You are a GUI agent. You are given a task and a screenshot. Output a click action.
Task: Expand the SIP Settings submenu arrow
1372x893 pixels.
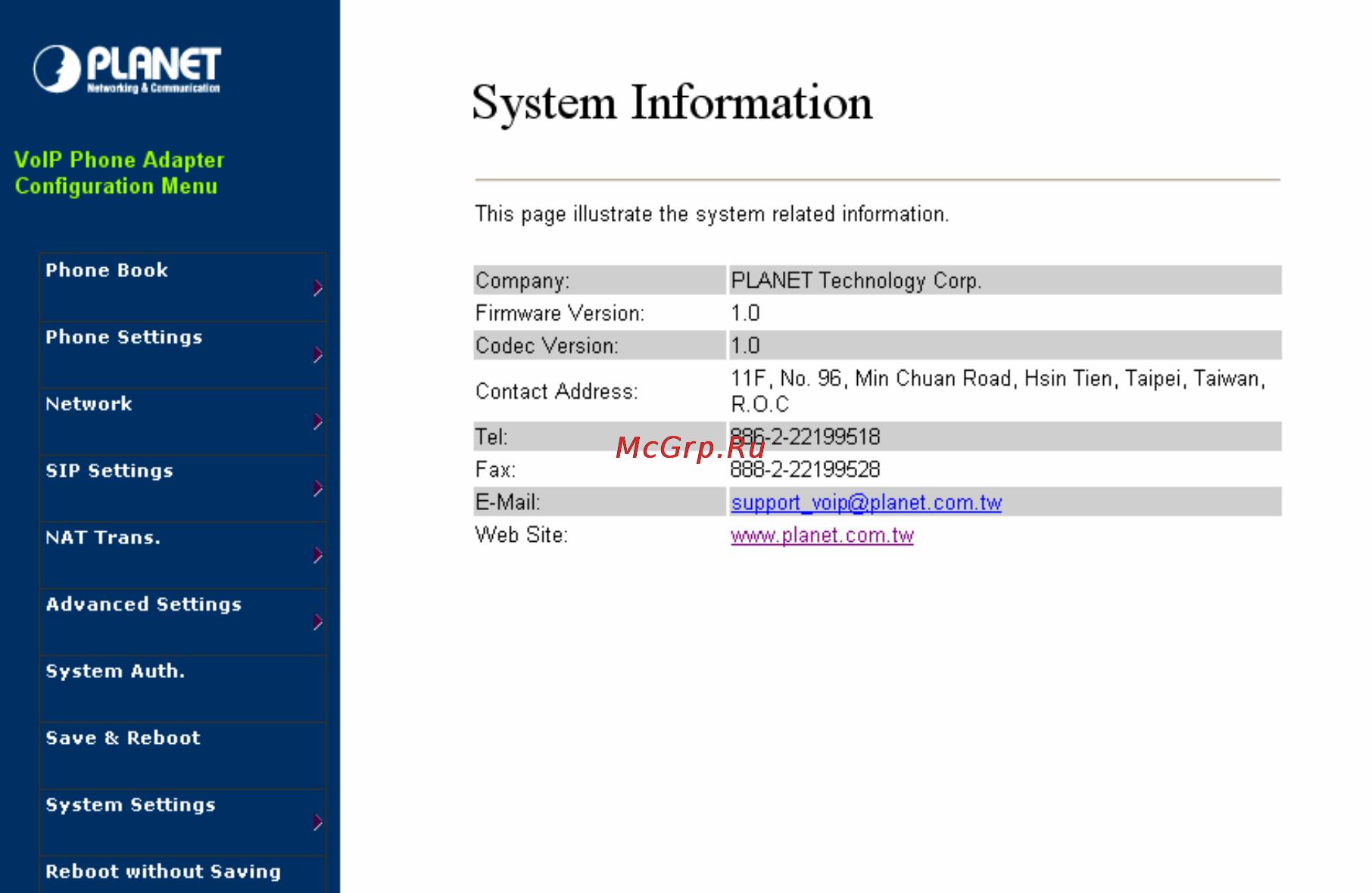point(318,488)
